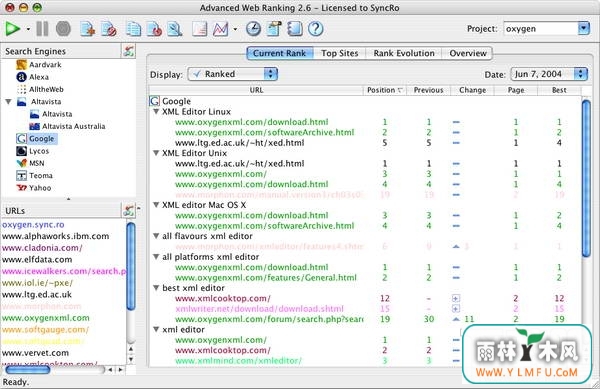This screenshot has height=389, width=600.
Task: Click the gray Stop toolbar button
Action: click(63, 29)
